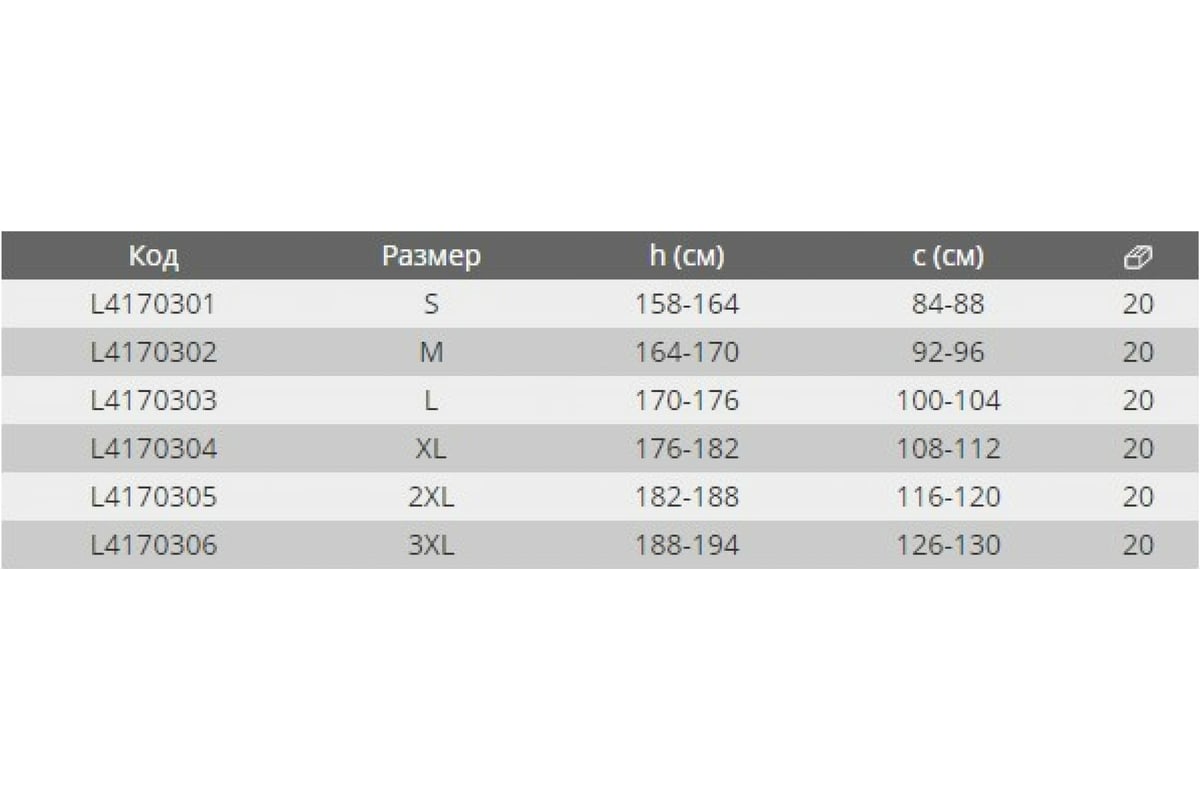Screen dimensions: 1200x800
Task: Click height value 182-188
Action: click(x=687, y=497)
